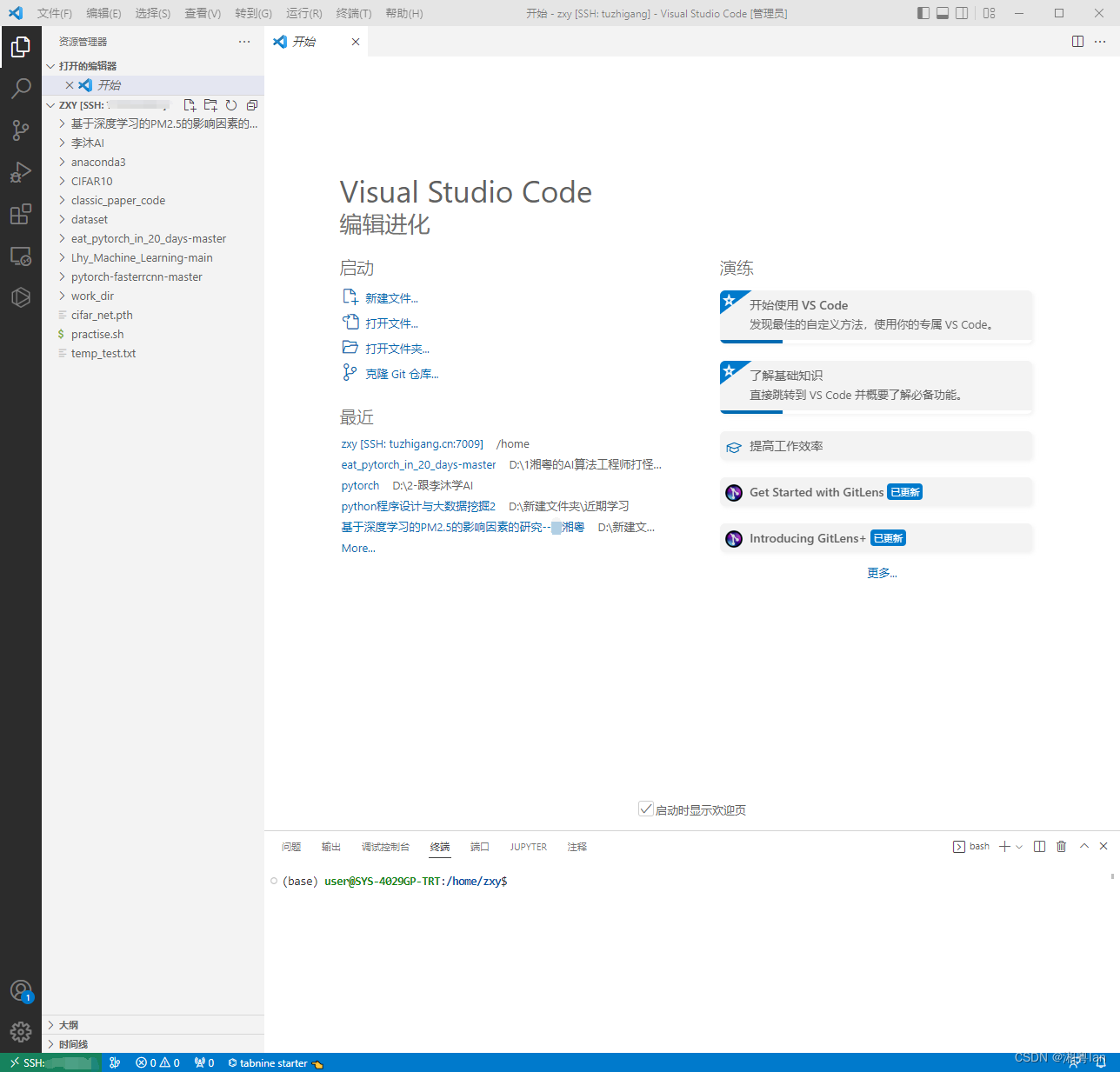The height and width of the screenshot is (1072, 1120).
Task: Open the Source Control view
Action: 21,130
